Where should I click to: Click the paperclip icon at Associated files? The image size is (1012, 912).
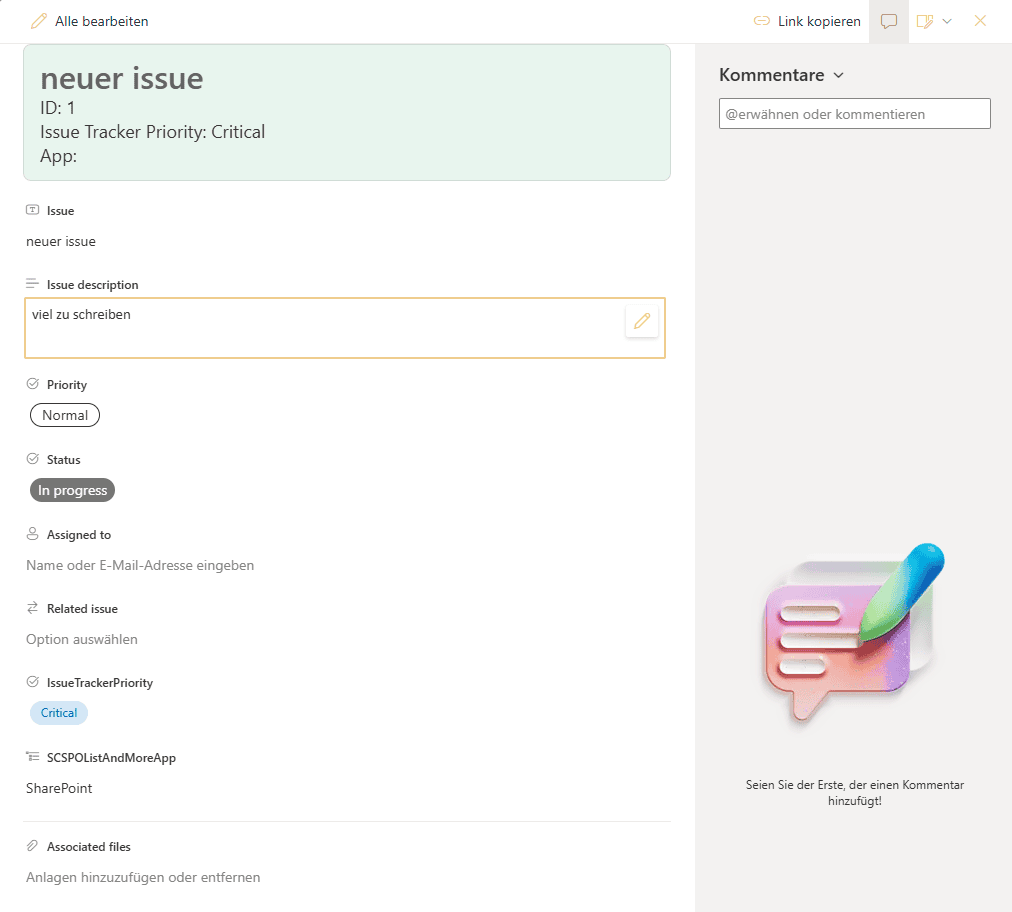32,846
